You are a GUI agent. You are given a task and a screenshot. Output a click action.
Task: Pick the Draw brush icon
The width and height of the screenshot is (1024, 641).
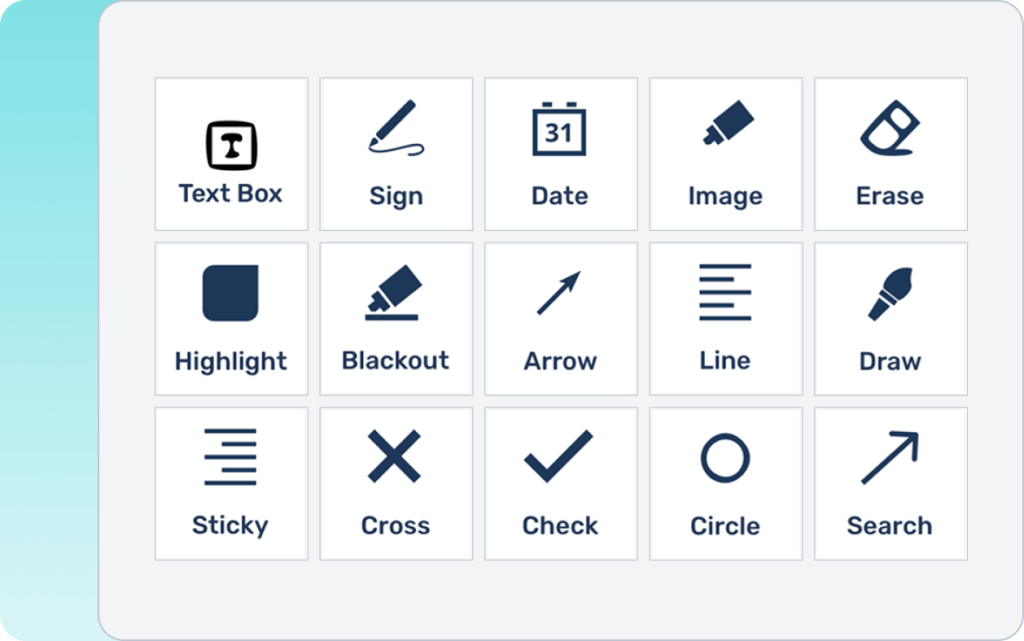click(x=889, y=293)
